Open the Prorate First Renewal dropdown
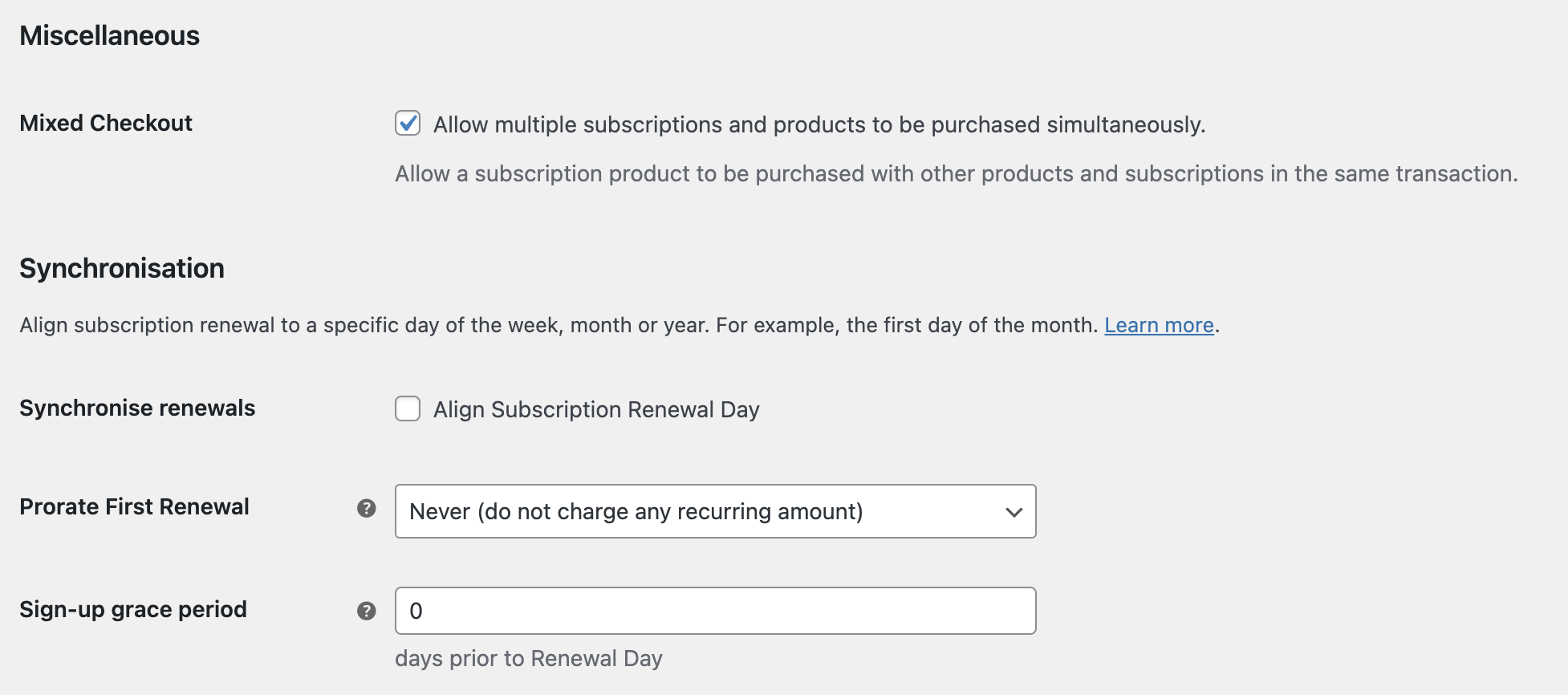Screen dimensions: 1568x695 click(714, 511)
